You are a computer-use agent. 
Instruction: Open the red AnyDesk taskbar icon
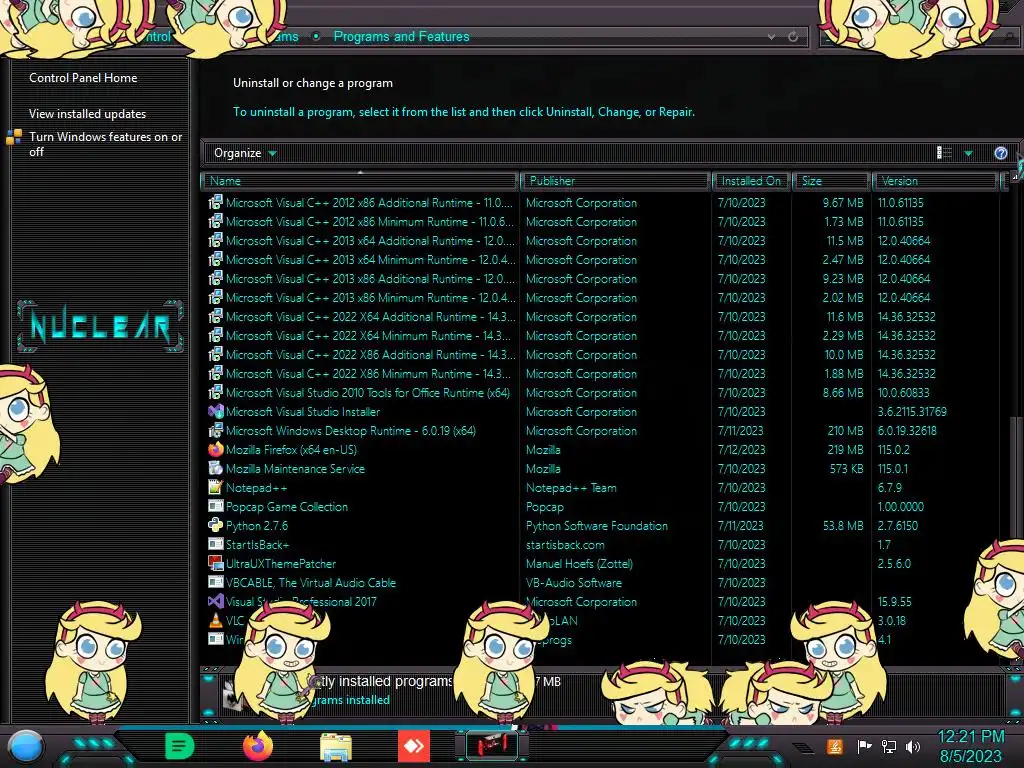tap(414, 746)
